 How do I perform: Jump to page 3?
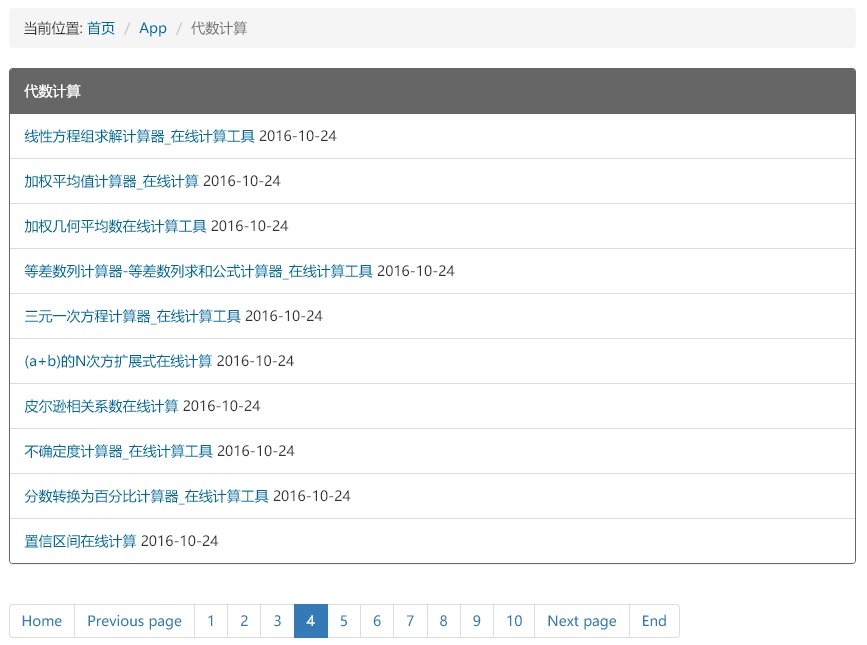click(278, 621)
